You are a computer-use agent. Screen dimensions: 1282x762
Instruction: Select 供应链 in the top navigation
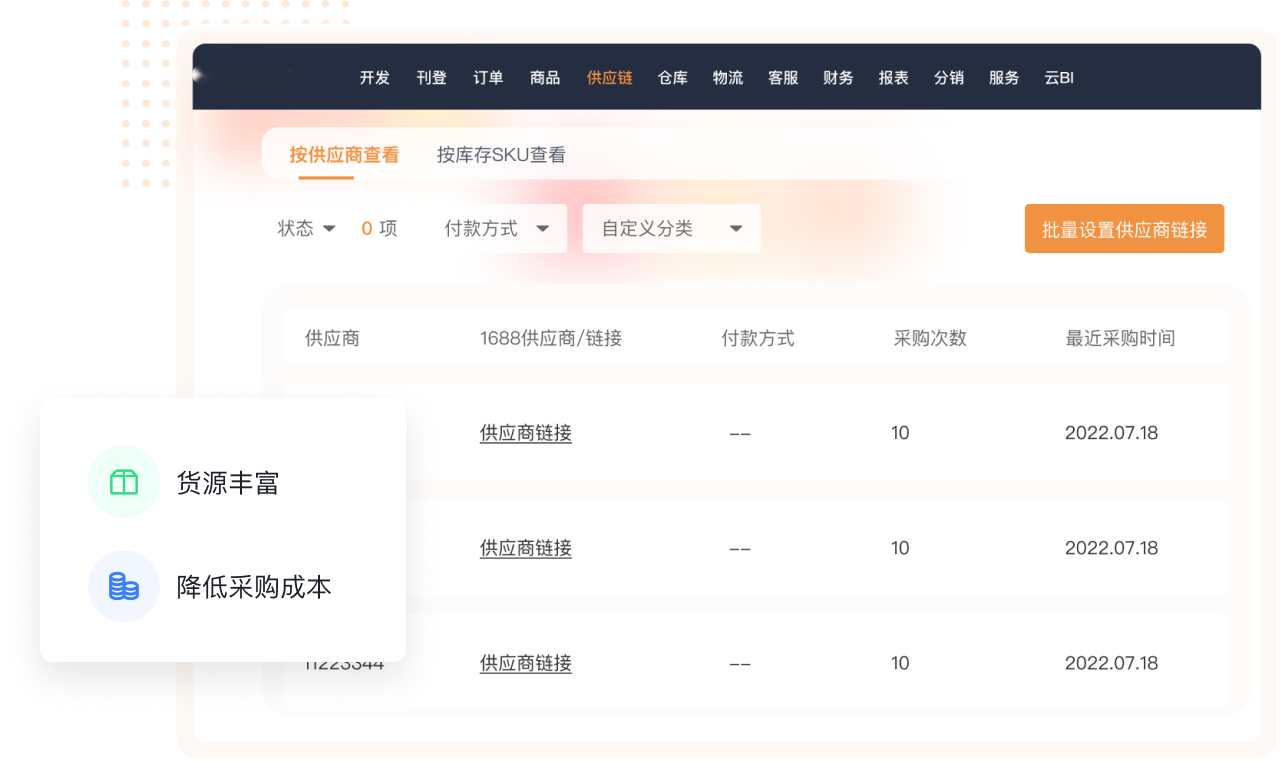[x=609, y=78]
